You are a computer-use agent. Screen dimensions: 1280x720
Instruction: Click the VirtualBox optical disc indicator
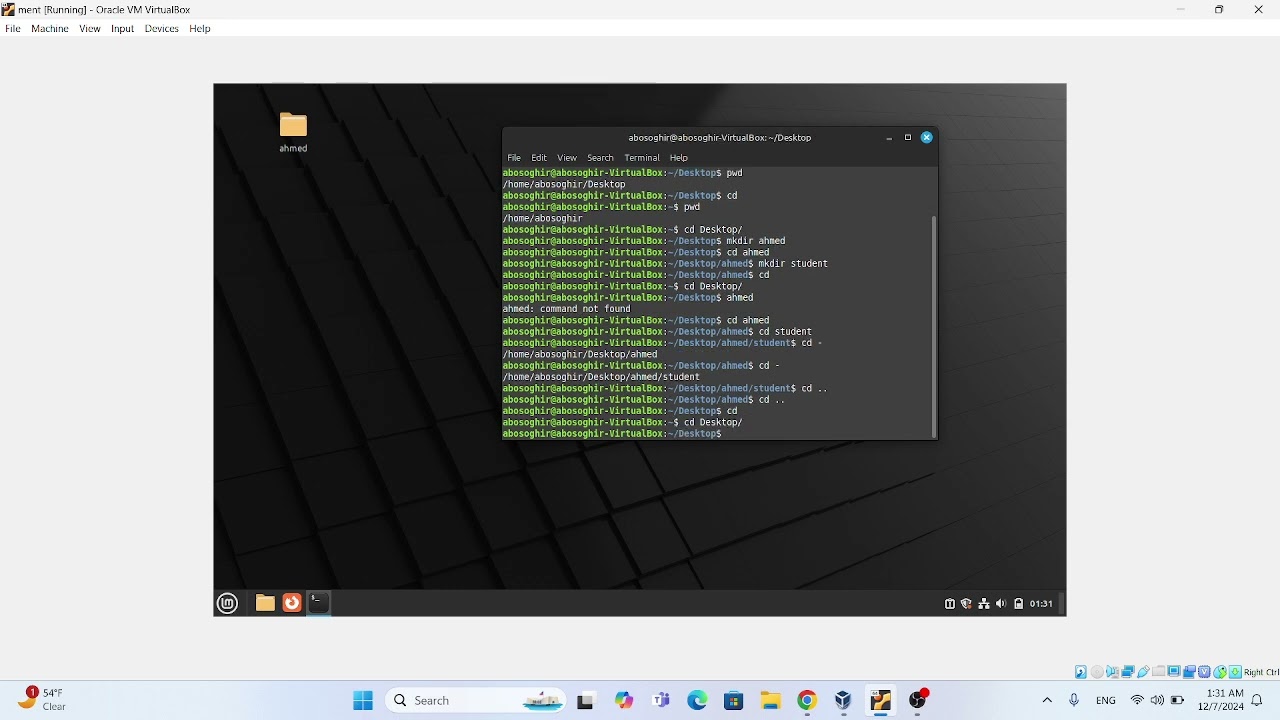(1097, 672)
